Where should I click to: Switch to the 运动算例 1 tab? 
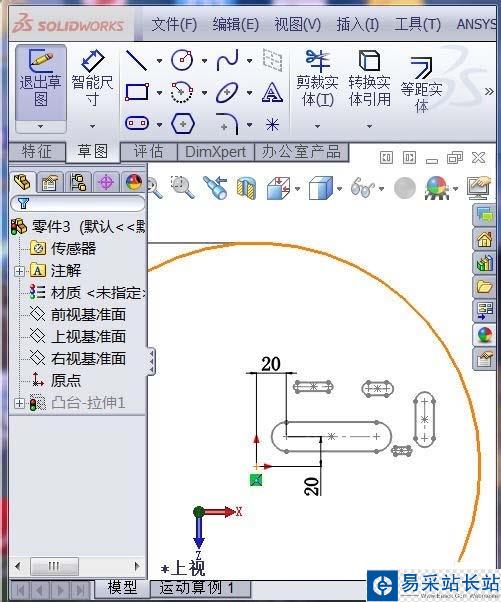(200, 588)
